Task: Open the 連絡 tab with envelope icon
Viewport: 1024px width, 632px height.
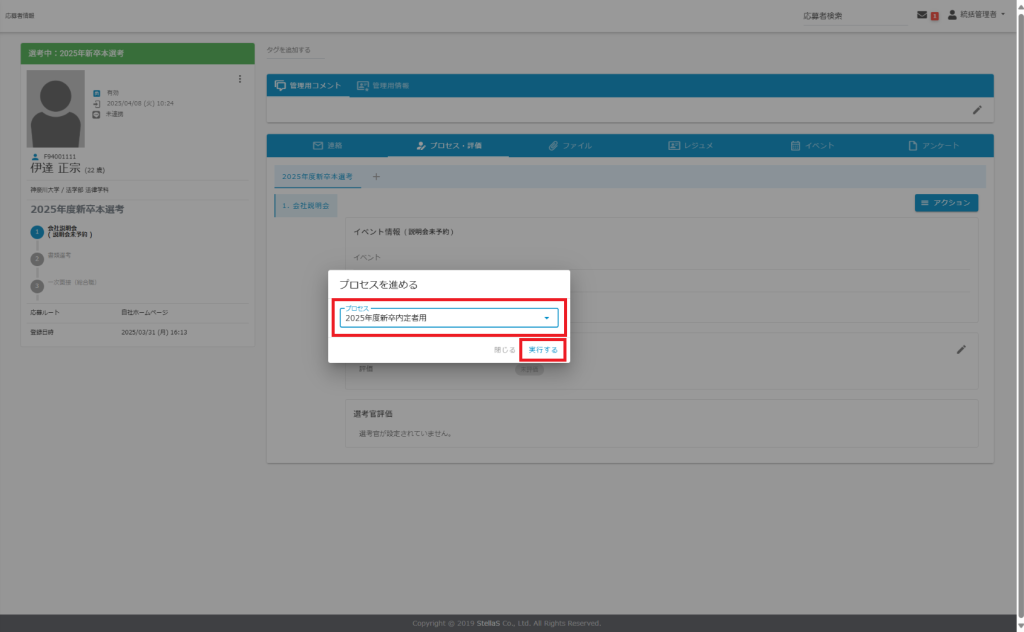Action: (327, 146)
